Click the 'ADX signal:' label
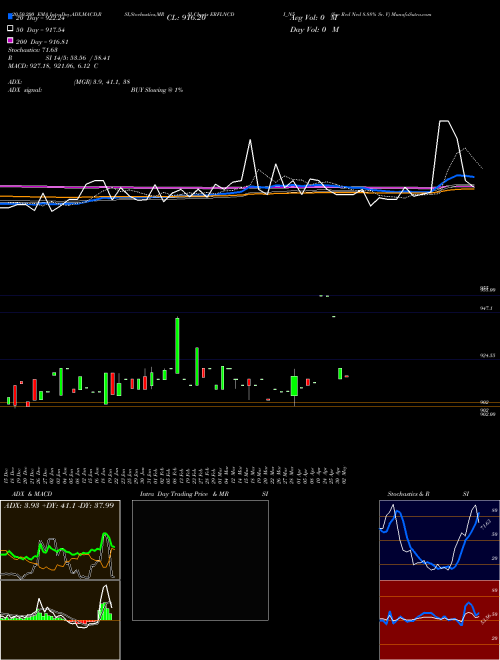The height and width of the screenshot is (660, 500). tap(25, 90)
